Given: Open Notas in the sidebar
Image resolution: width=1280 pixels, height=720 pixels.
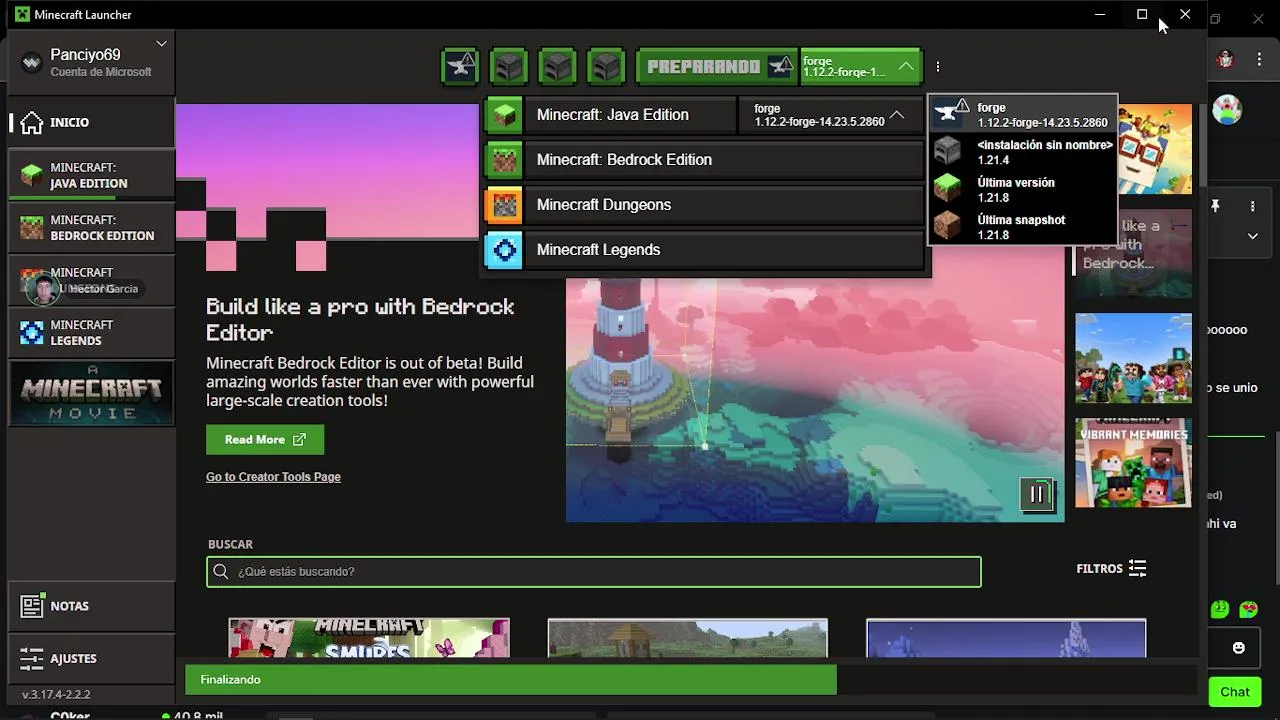Looking at the screenshot, I should pos(91,606).
